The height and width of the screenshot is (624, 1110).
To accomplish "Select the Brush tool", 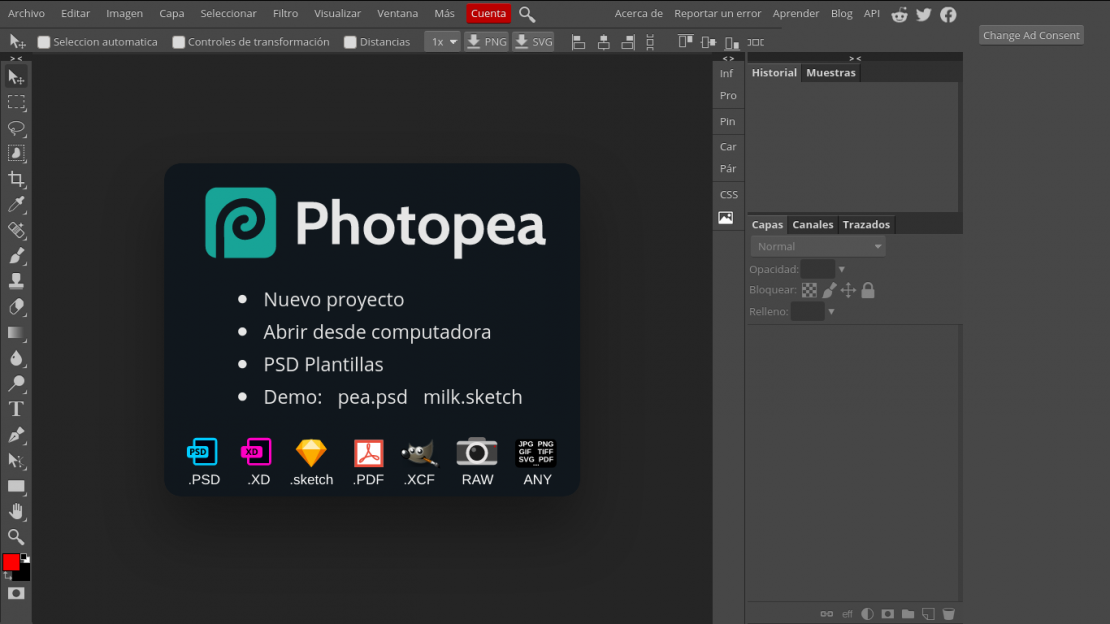I will pyautogui.click(x=15, y=256).
